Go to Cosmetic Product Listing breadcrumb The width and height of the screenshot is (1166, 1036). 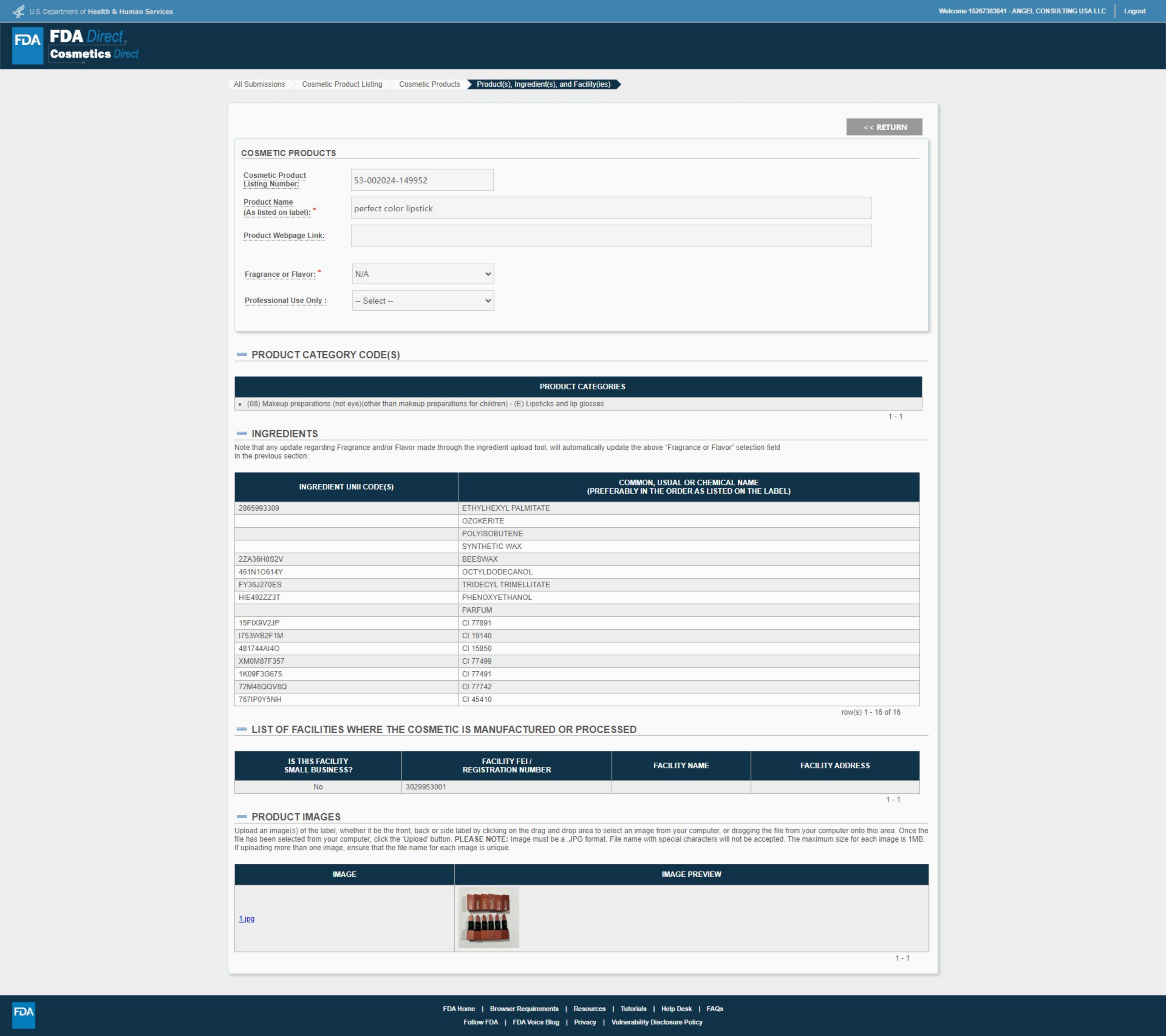point(342,84)
